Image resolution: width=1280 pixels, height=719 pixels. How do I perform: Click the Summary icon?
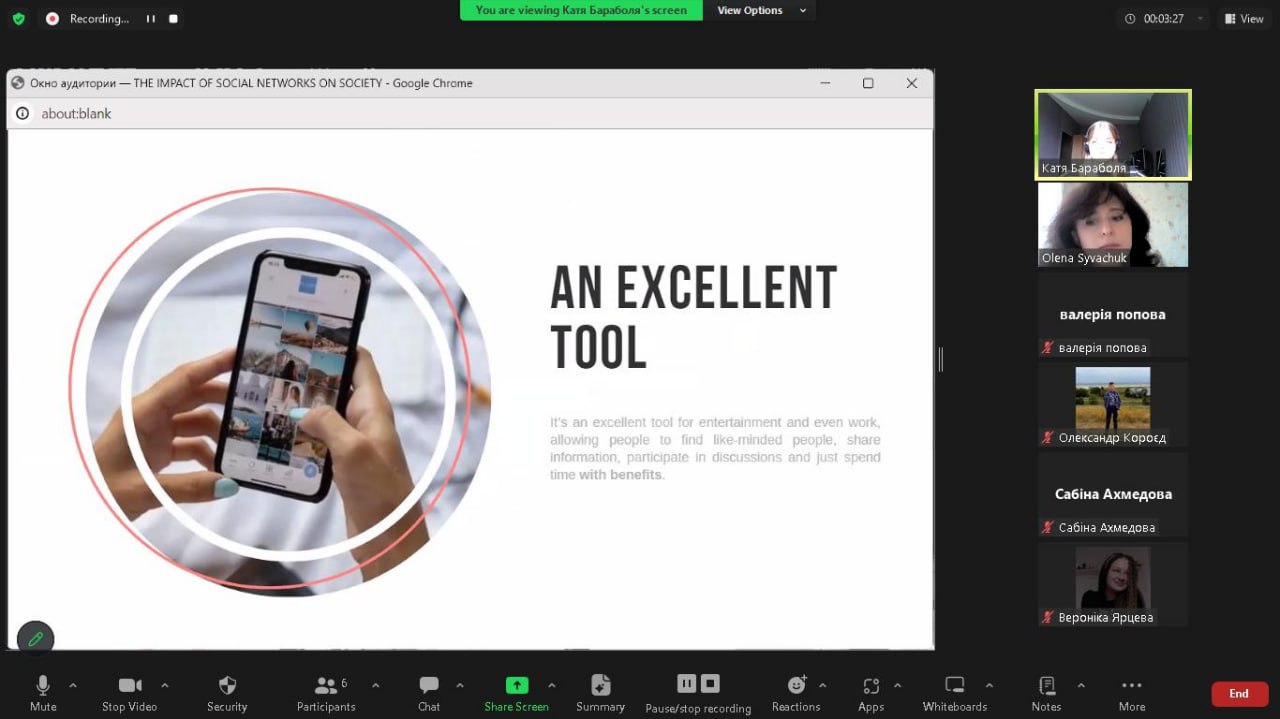600,686
